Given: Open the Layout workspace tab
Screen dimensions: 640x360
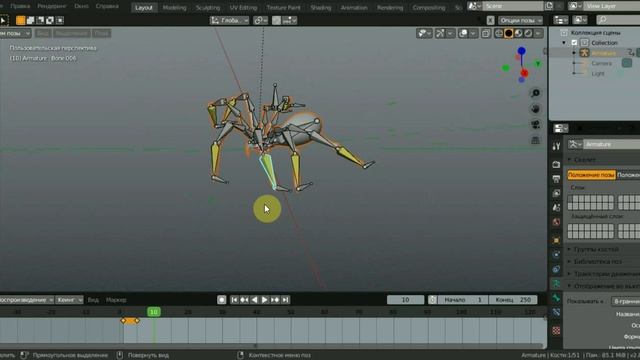Looking at the screenshot, I should 144,7.
